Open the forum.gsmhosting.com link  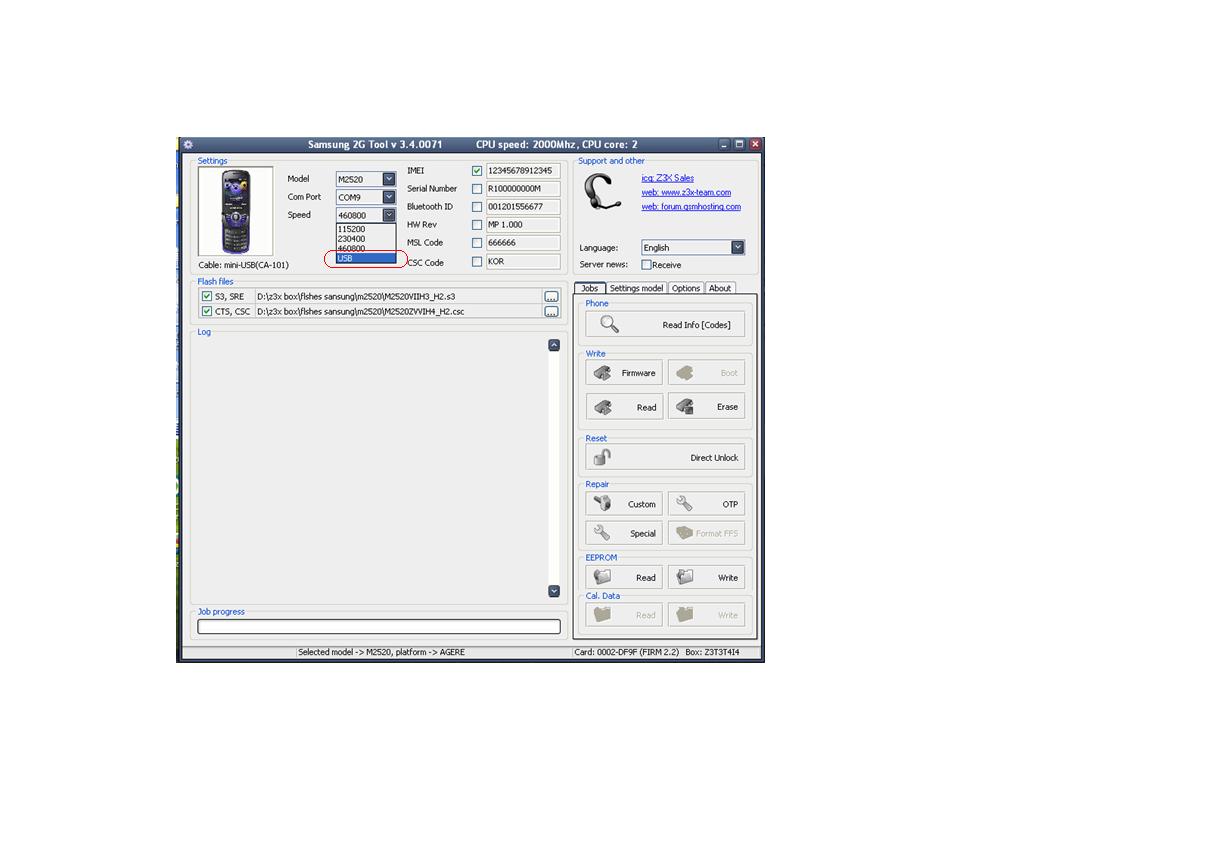point(691,207)
